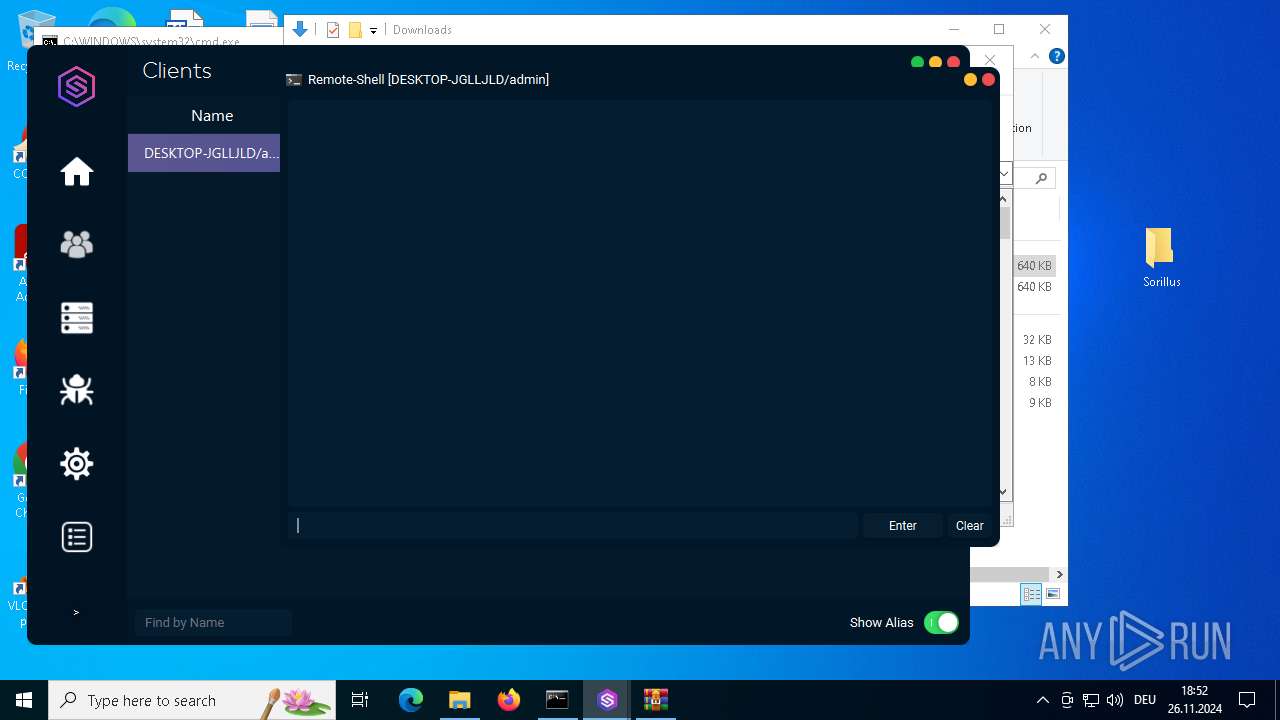
Task: Open the notification center icon
Action: tap(1247, 700)
